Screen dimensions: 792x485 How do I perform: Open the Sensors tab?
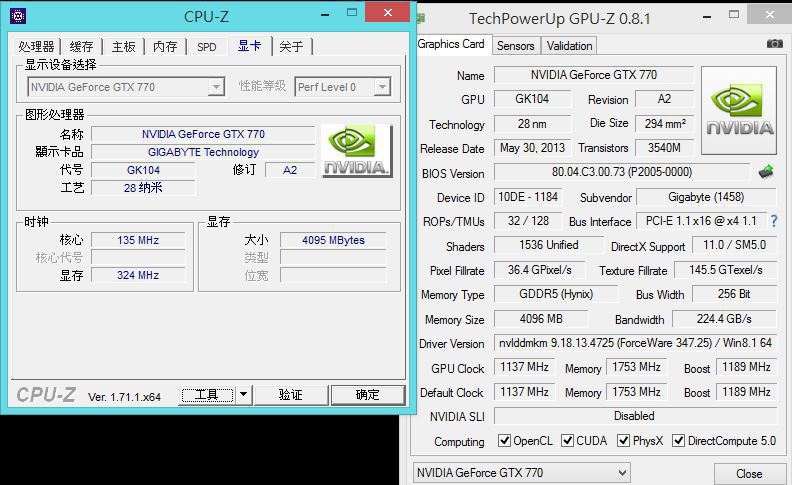pyautogui.click(x=516, y=46)
